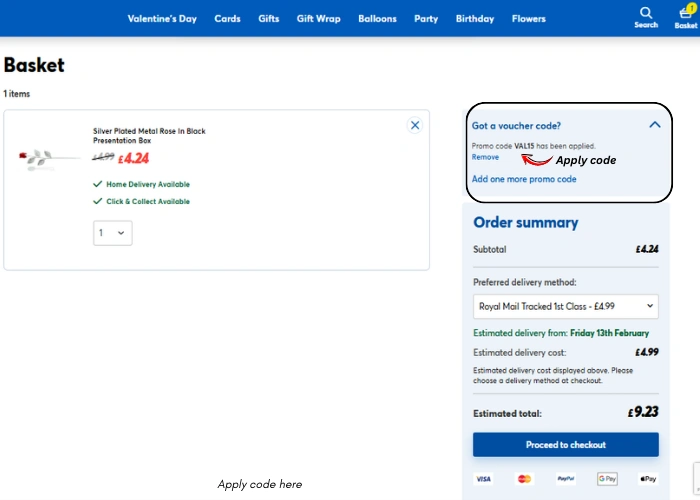Click Add one more promo code
700x500 pixels.
pos(524,179)
